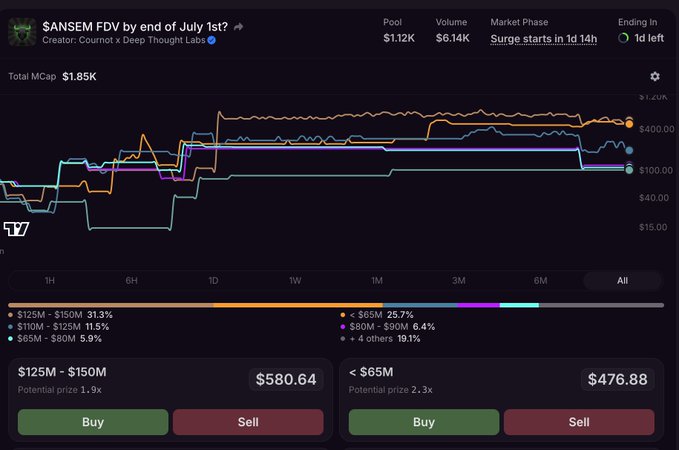Open the chart settings gear icon
This screenshot has height=450, width=679.
(655, 77)
